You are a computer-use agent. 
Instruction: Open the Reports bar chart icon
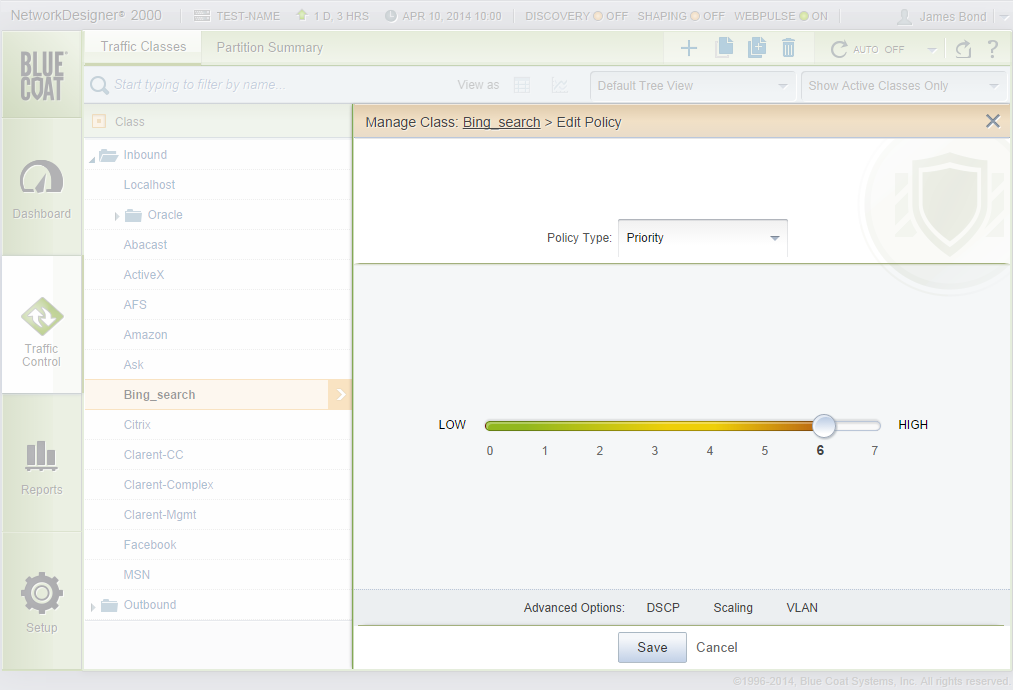[41, 455]
